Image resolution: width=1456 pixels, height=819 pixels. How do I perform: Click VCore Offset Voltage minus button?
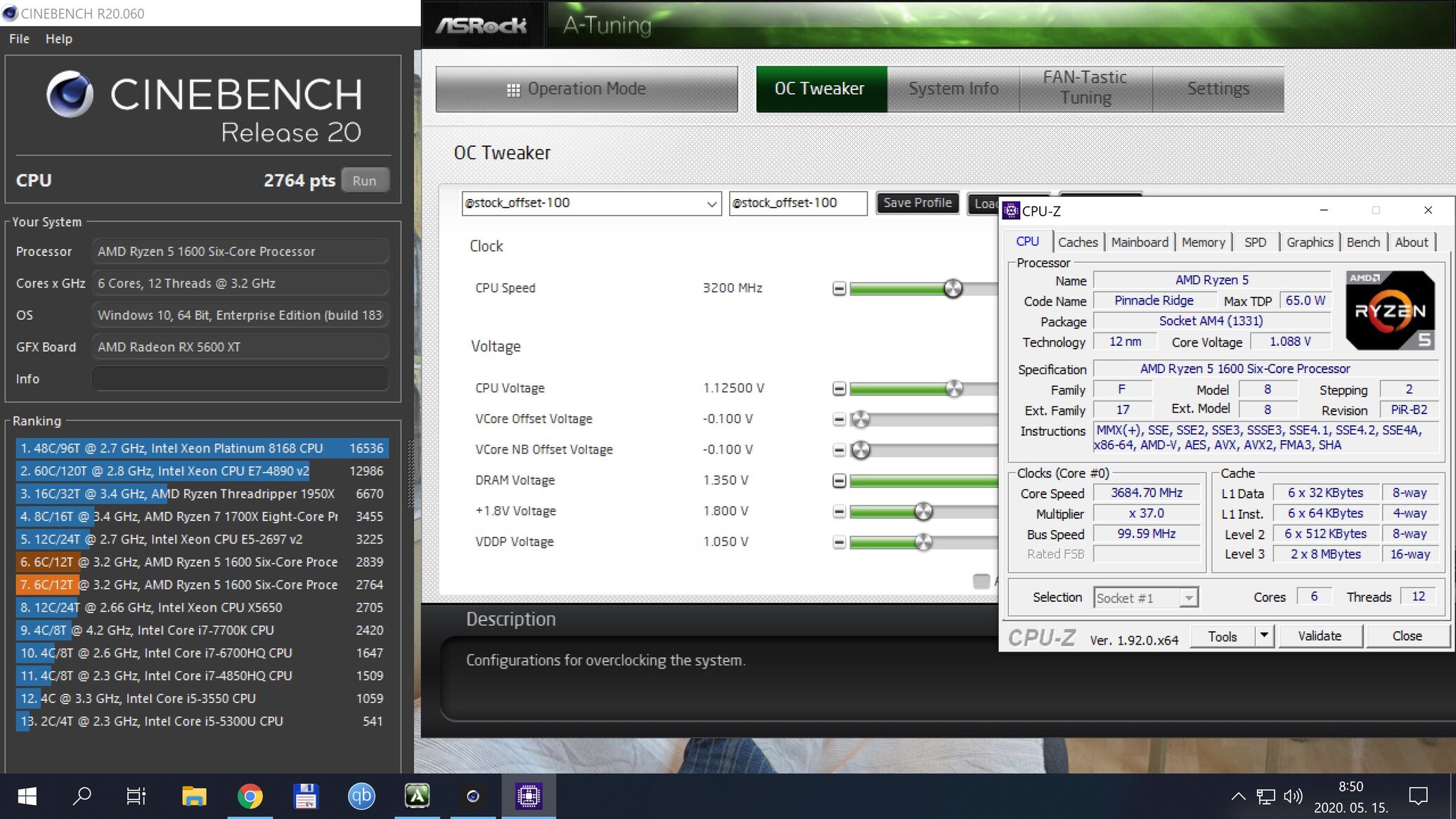839,420
